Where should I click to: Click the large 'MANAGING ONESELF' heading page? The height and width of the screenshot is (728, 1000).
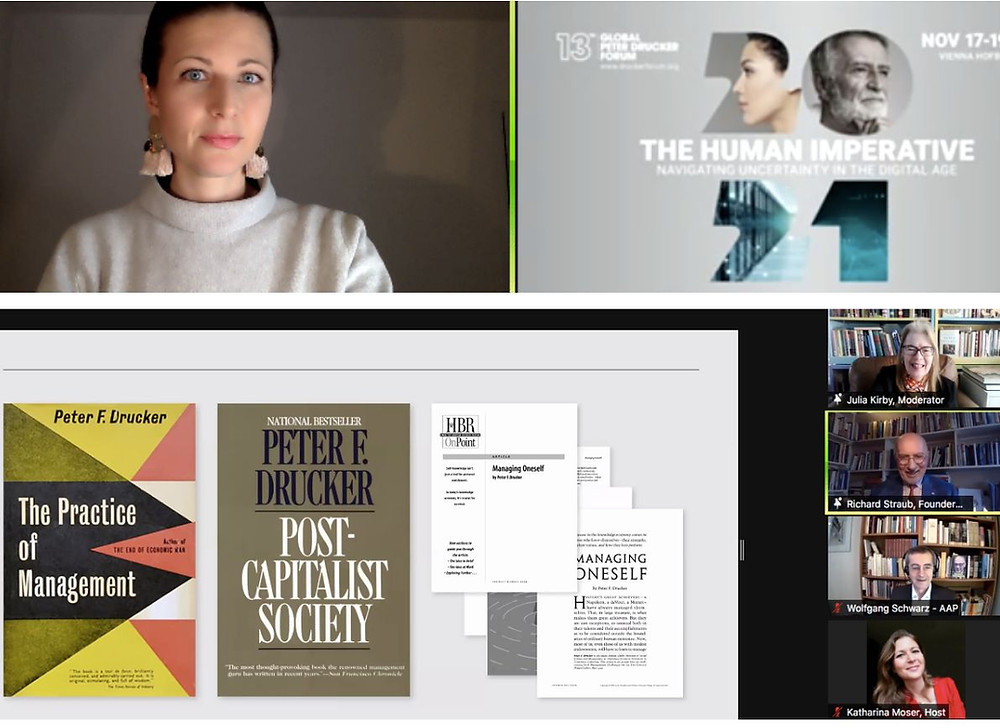pyautogui.click(x=610, y=602)
